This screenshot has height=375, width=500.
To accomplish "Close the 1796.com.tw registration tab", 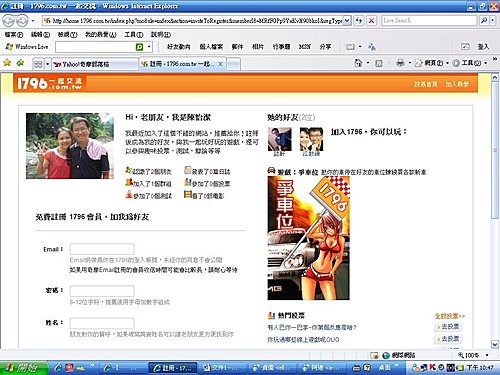I will [220, 64].
